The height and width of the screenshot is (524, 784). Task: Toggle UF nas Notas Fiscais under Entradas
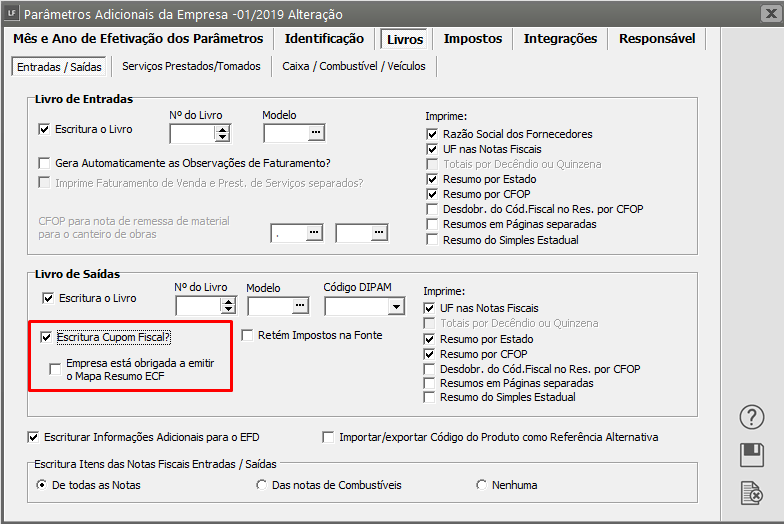pos(432,149)
